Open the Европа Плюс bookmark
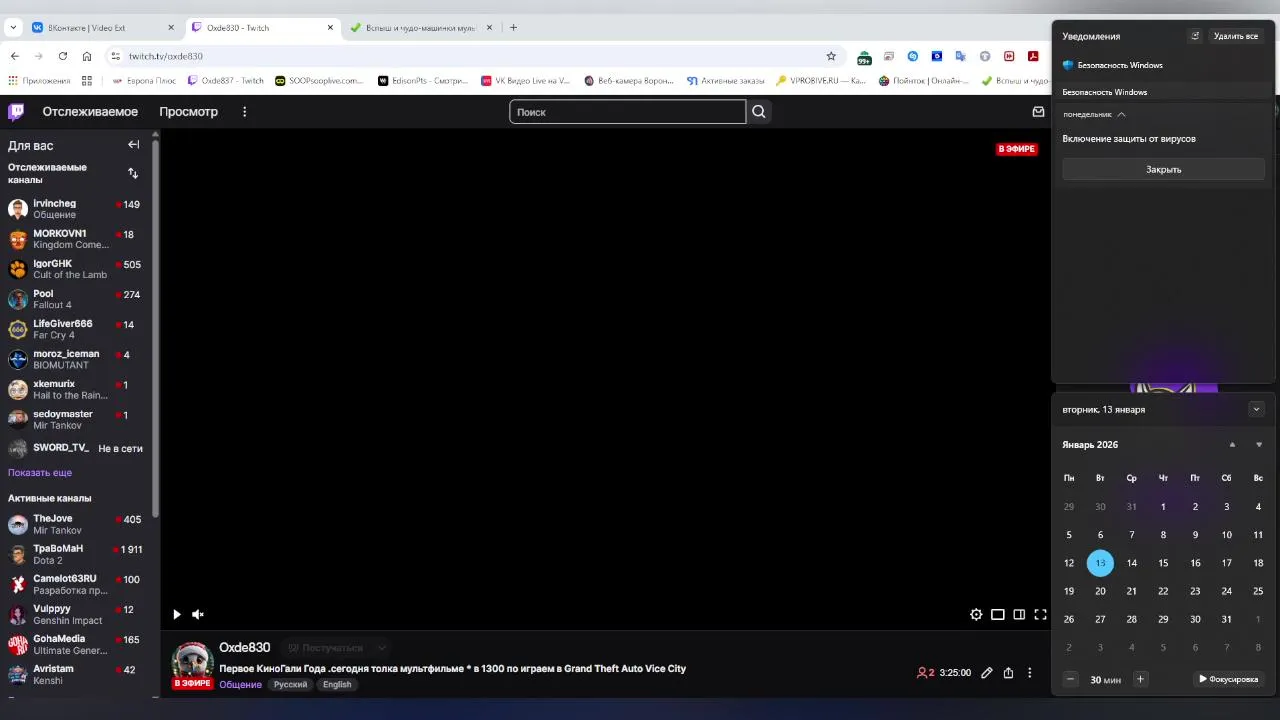The image size is (1280, 720). (144, 81)
